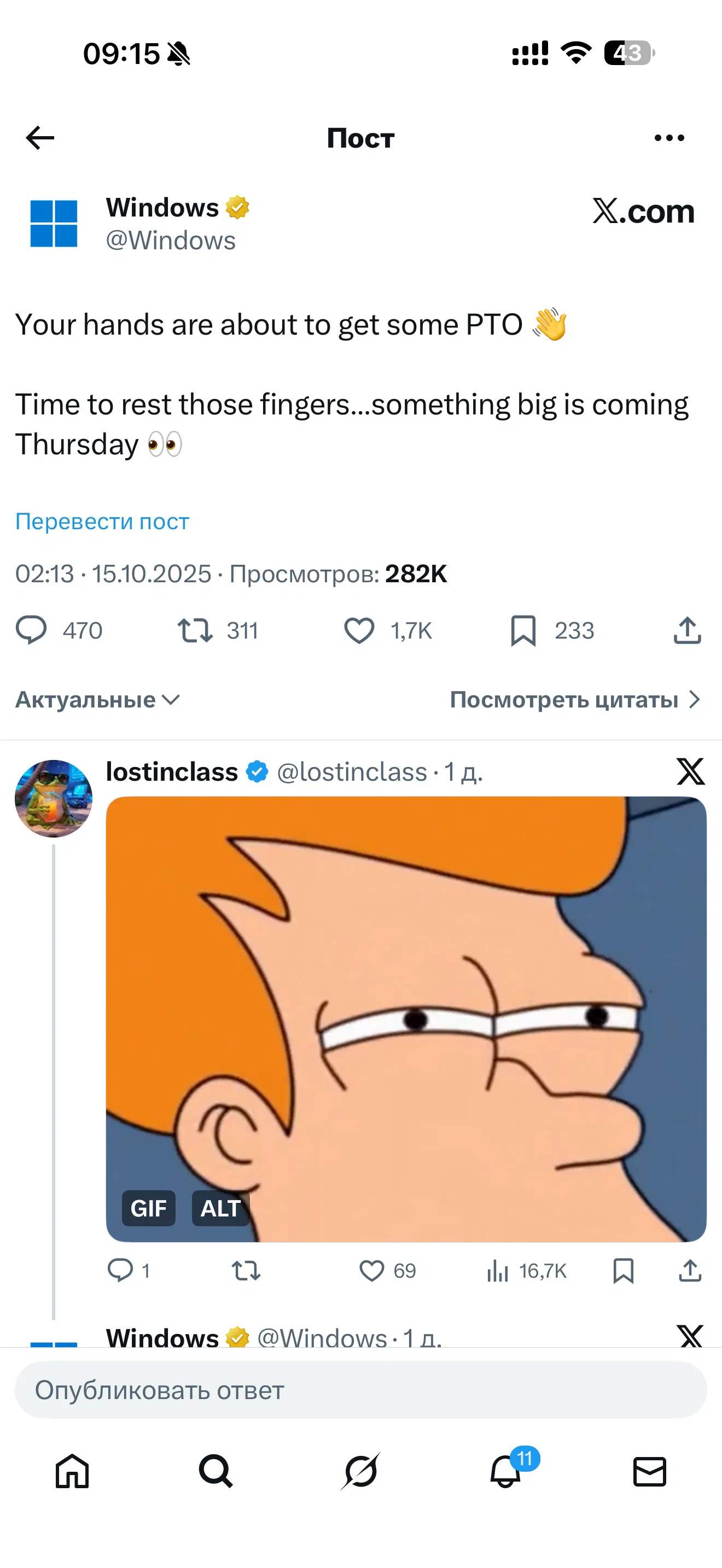
Task: Expand the Актуальные sort dropdown
Action: click(x=97, y=700)
